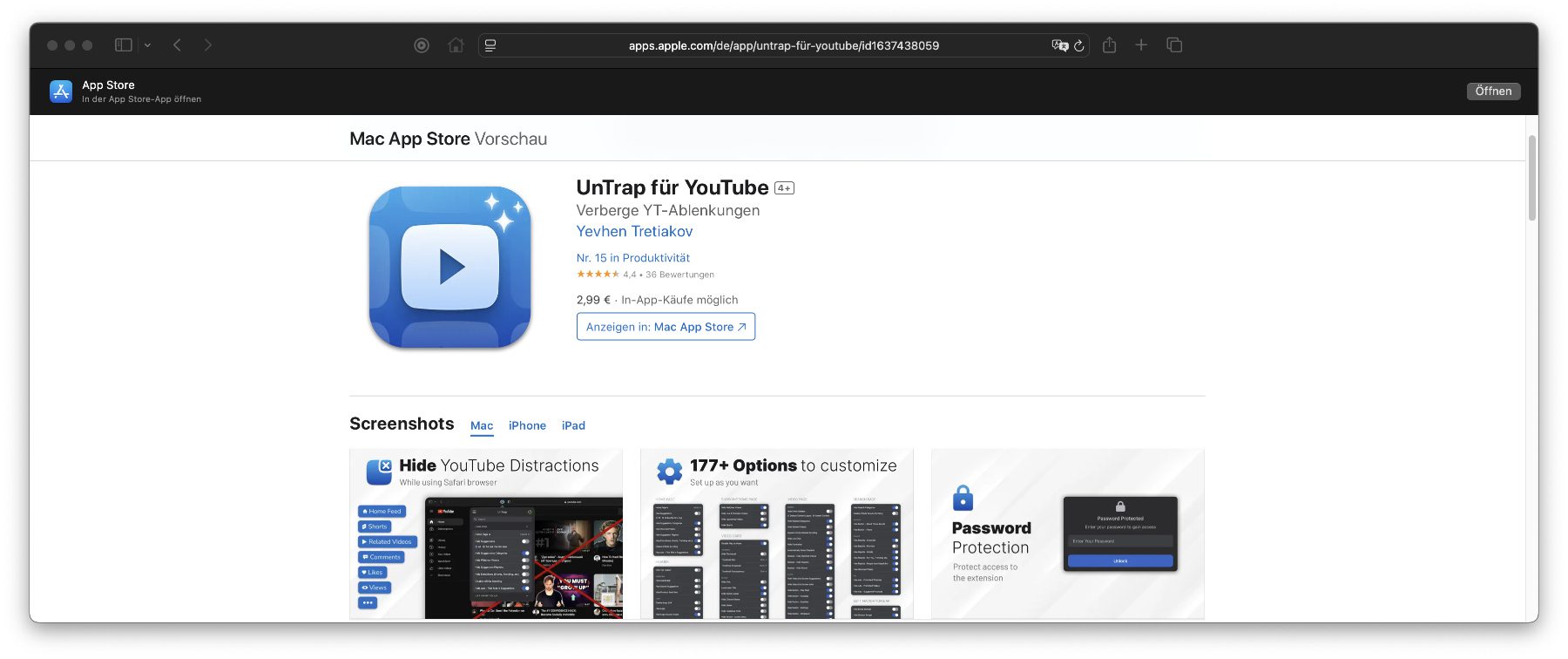Open developer link Yevhen Tretiakov
This screenshot has height=659, width=1568.
pyautogui.click(x=634, y=232)
